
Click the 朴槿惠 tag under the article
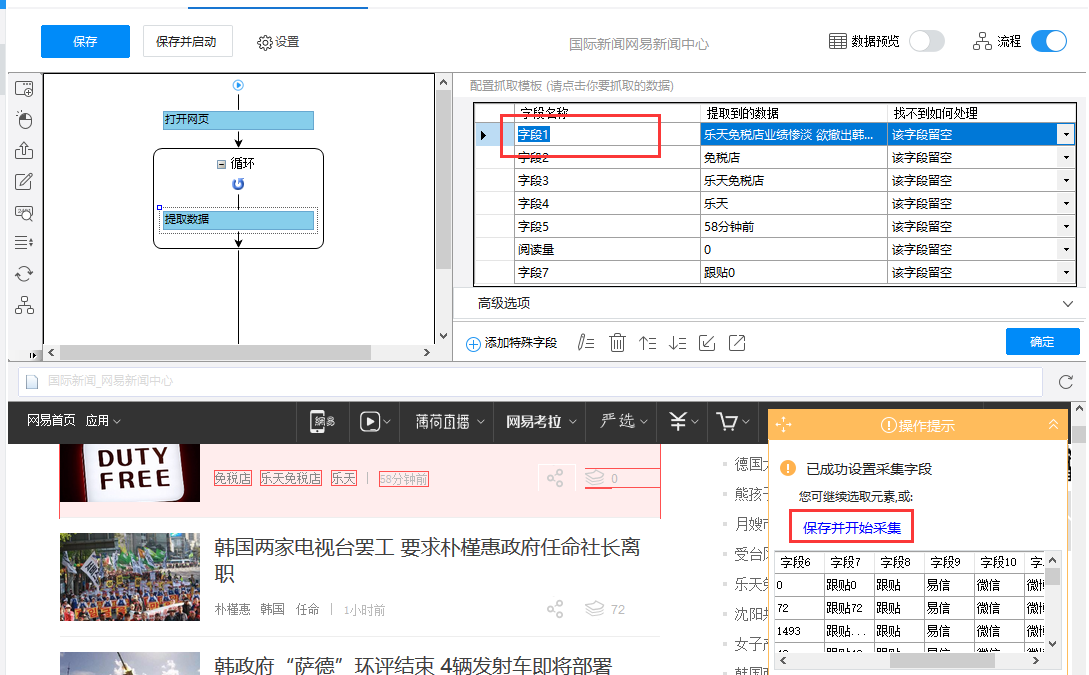point(232,609)
